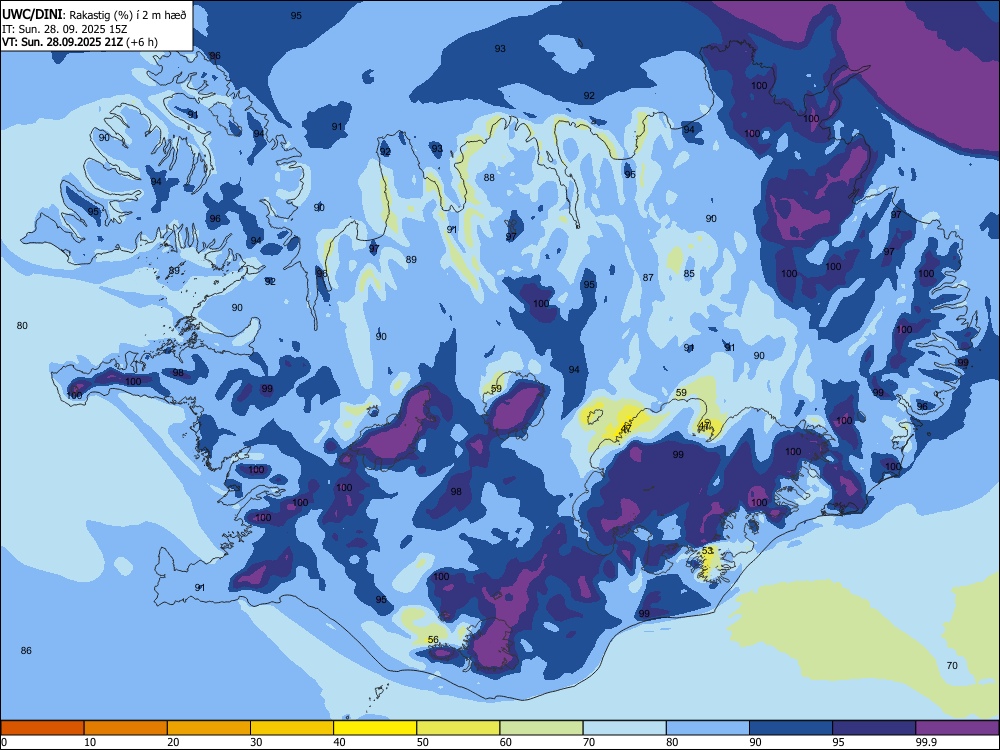
Task: Click the '53' humidity value in the southeast
Action: tap(707, 550)
